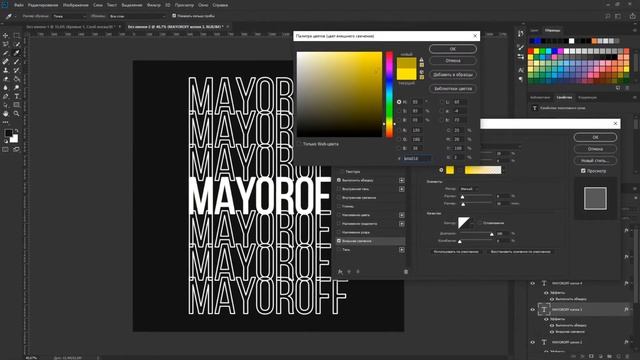The image size is (640, 360).
Task: Click Добавить в образцы button
Action: [x=453, y=75]
